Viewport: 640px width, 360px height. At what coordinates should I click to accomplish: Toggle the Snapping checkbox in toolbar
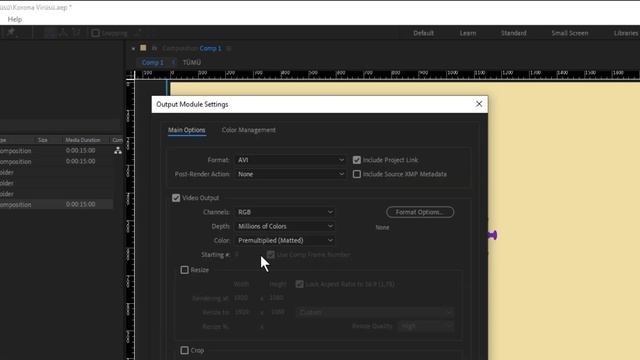[96, 33]
